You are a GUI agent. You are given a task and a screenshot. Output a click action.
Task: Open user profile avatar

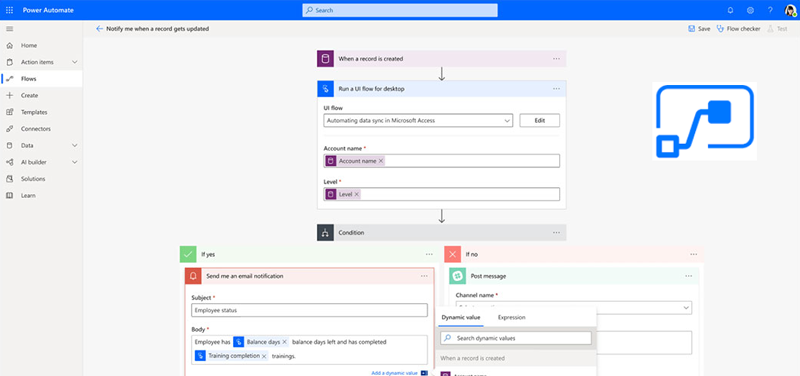[x=790, y=10]
